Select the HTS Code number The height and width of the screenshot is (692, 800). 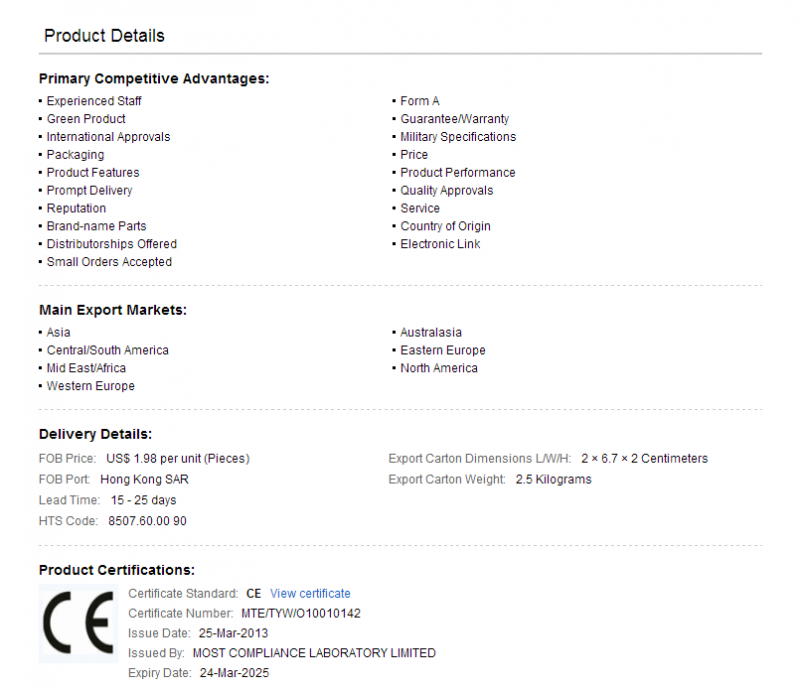tap(147, 521)
